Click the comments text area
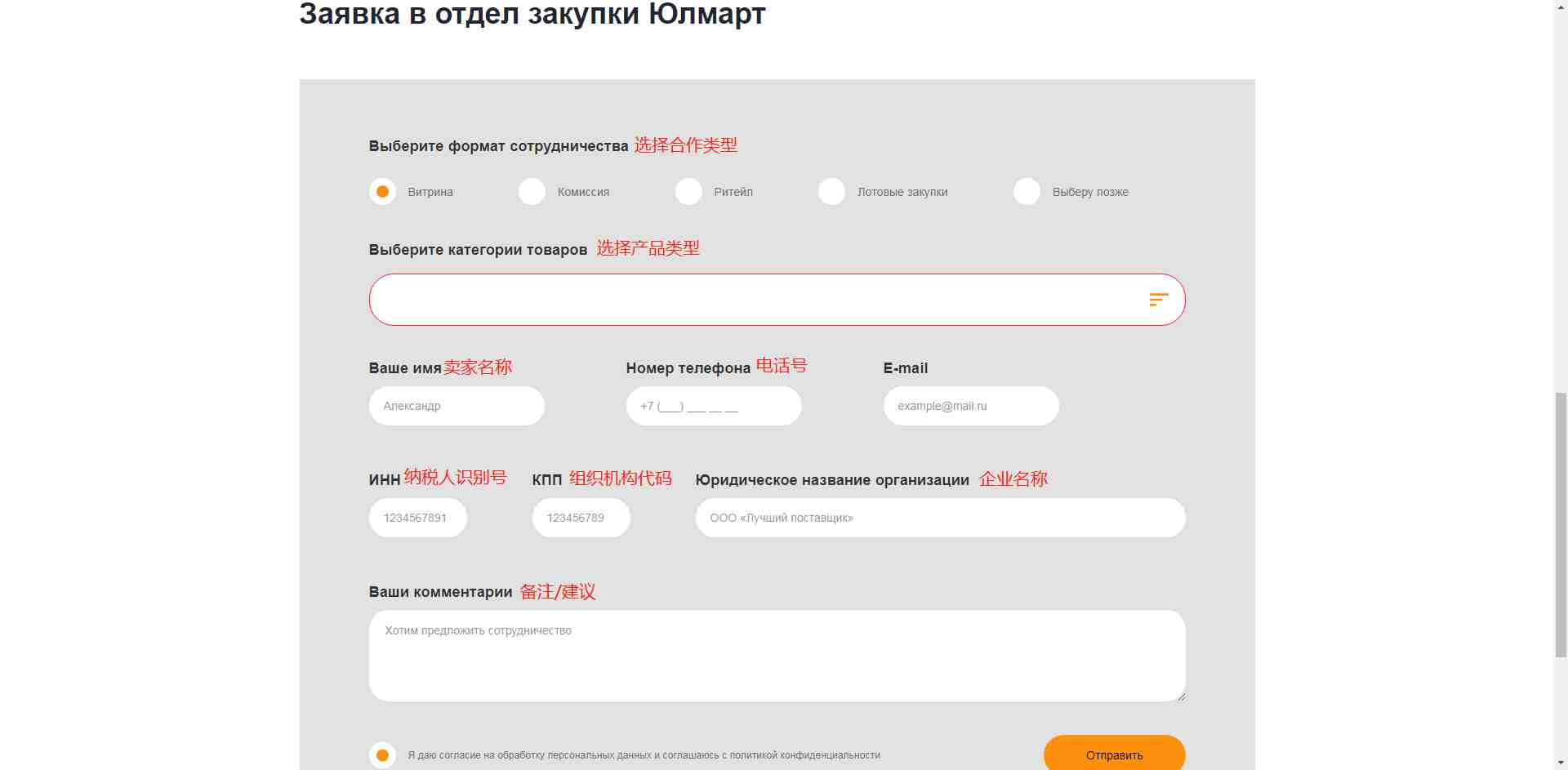The image size is (1568, 770). (777, 656)
